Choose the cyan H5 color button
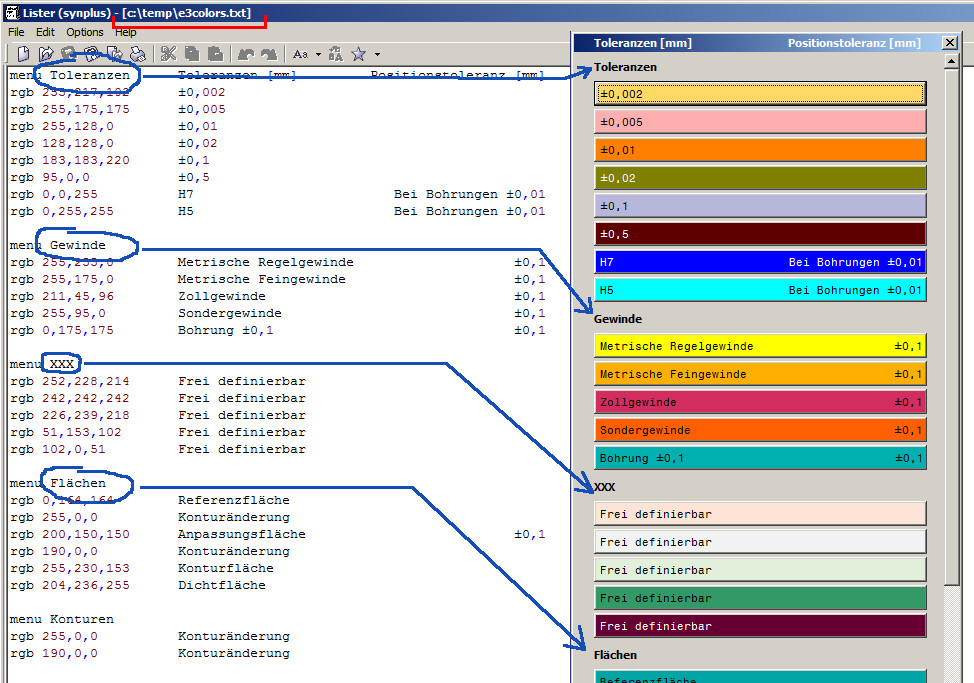Screen dimensions: 974x683 (x=760, y=290)
